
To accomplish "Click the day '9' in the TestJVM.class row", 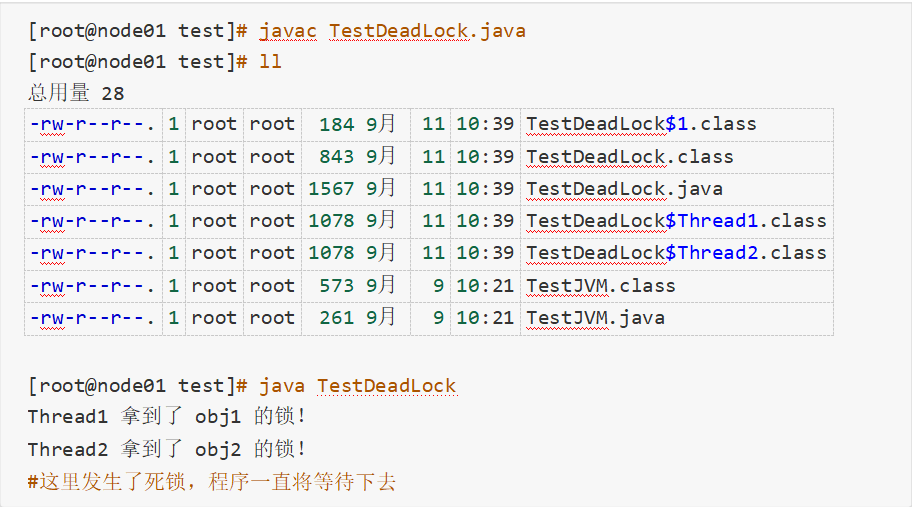I will (439, 286).
